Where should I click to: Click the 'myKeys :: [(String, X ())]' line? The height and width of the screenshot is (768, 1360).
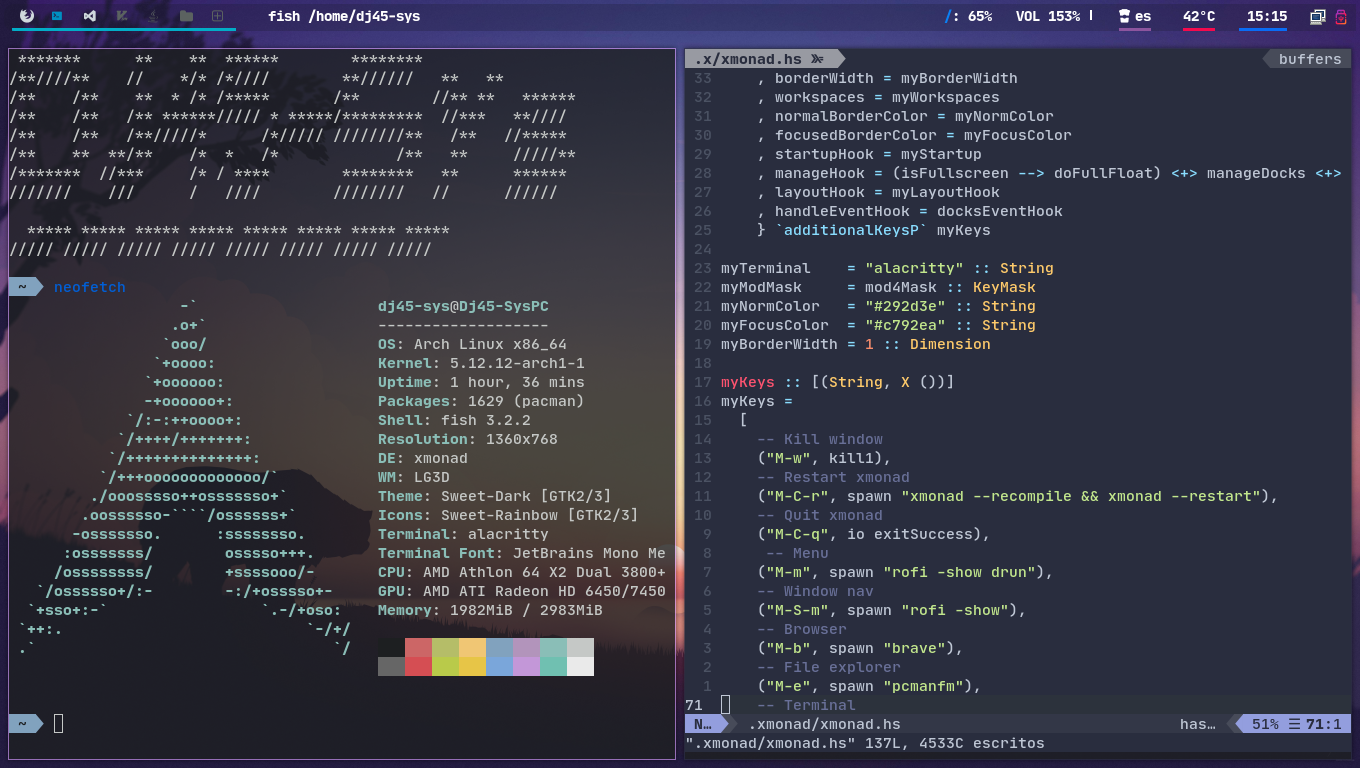[838, 382]
